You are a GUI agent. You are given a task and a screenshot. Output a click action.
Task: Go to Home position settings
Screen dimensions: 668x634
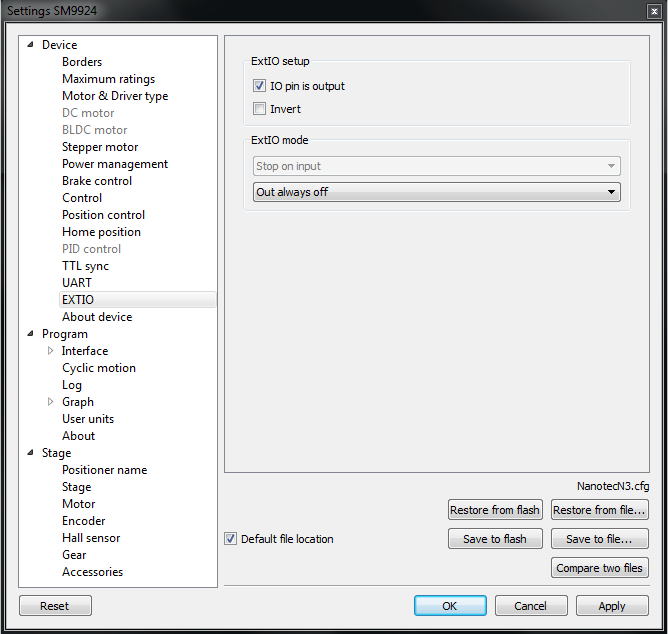point(101,232)
